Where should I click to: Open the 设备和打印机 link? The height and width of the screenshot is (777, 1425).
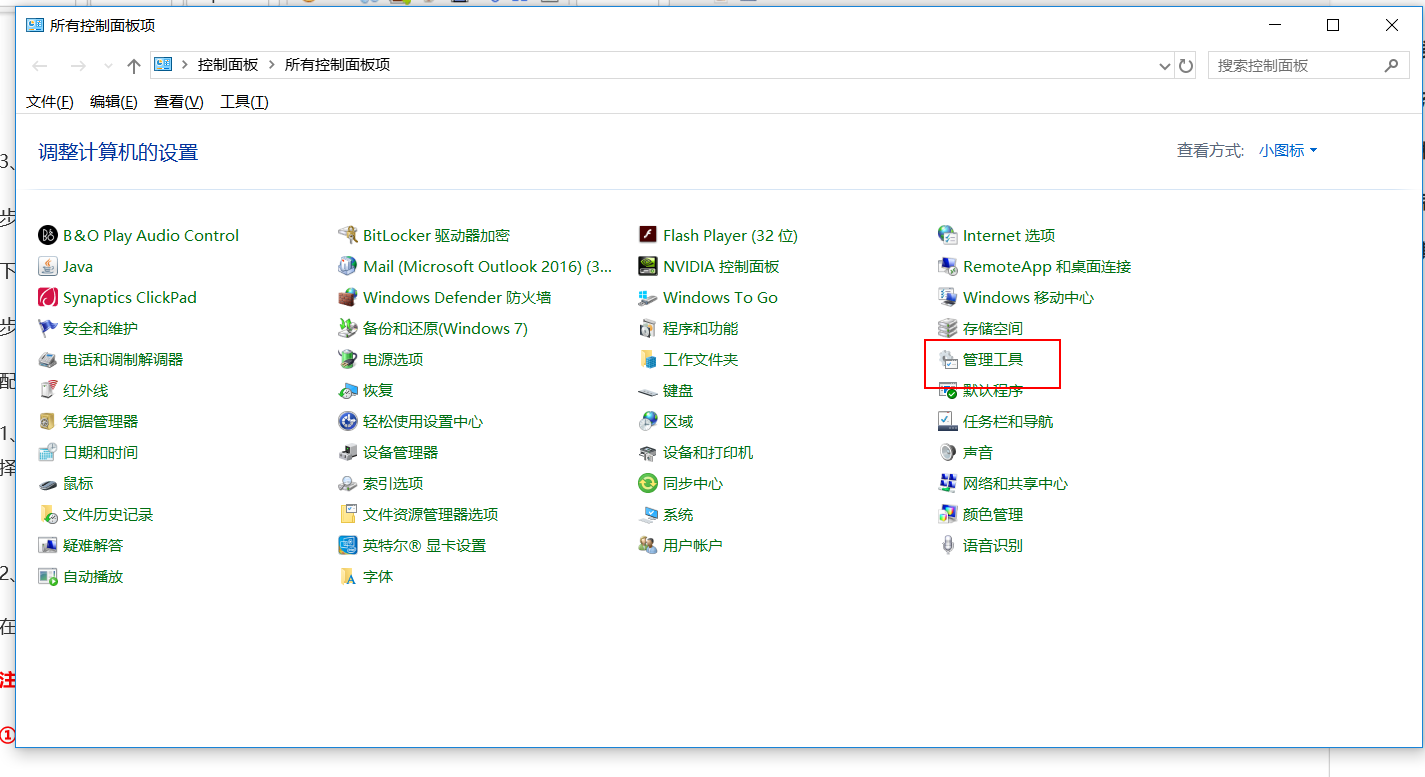pos(708,453)
